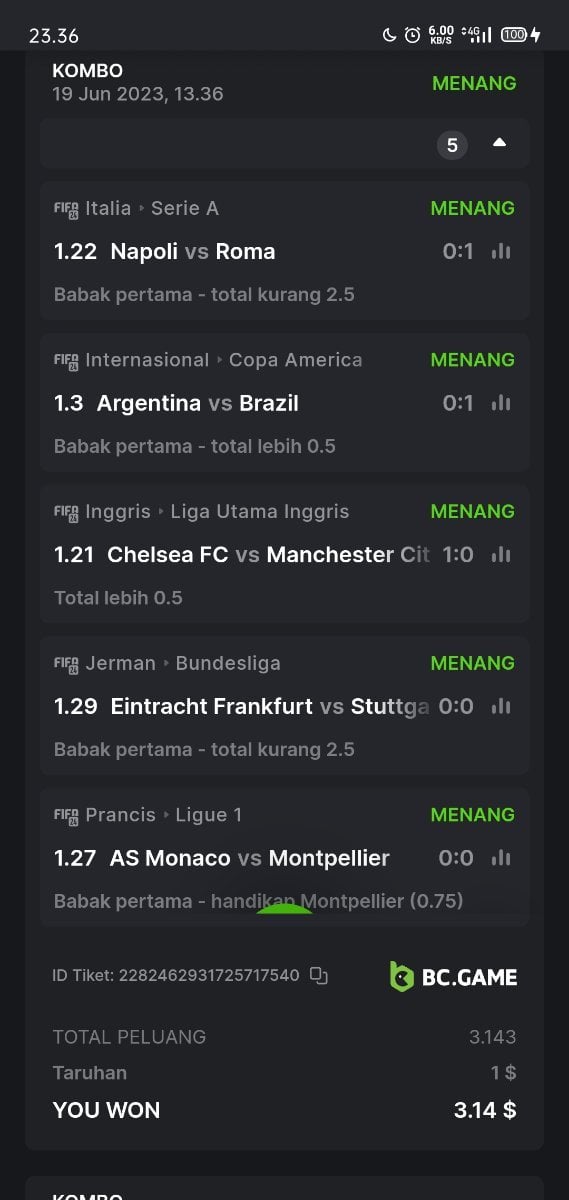Tap the 5 selections count badge
The image size is (569, 1200).
(452, 146)
